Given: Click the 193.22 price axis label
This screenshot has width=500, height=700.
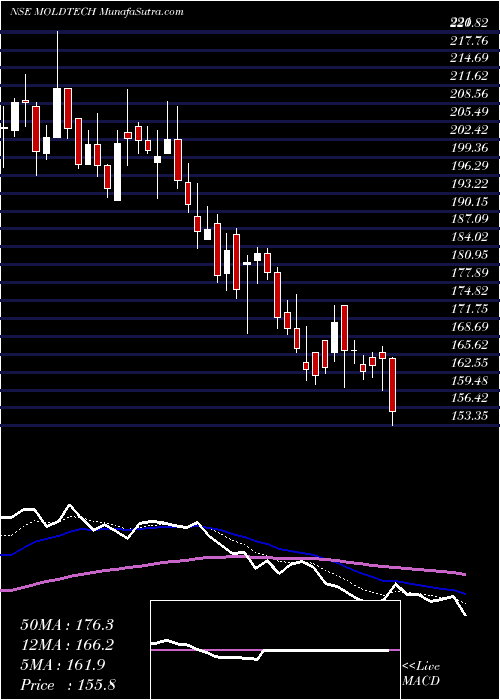Looking at the screenshot, I should 469,183.
